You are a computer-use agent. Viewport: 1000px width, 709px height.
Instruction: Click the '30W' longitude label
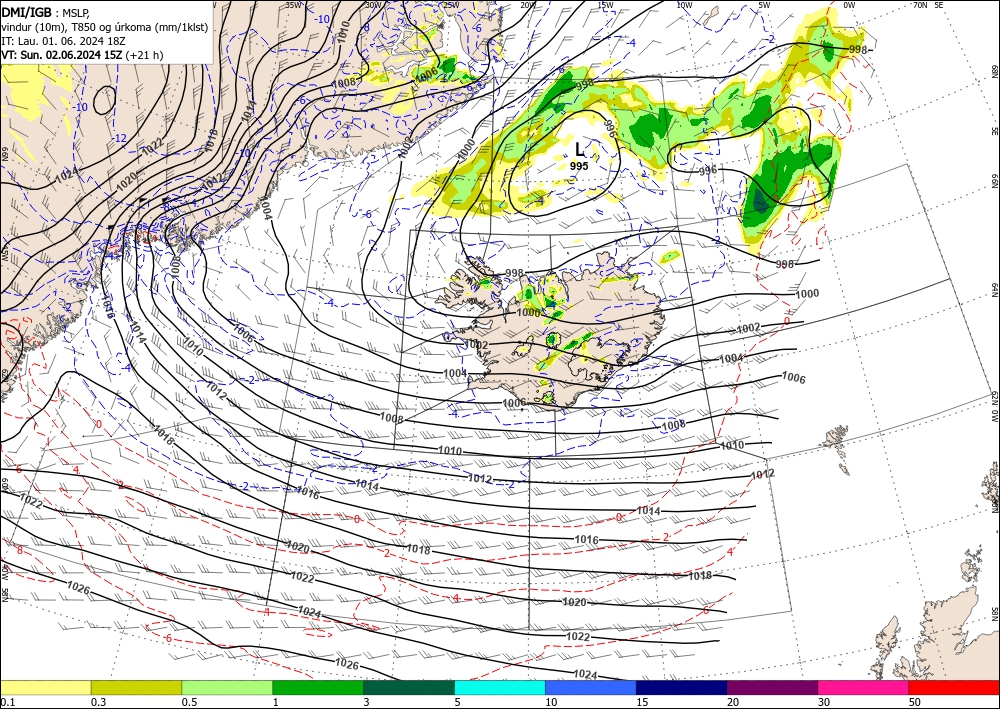click(x=373, y=5)
